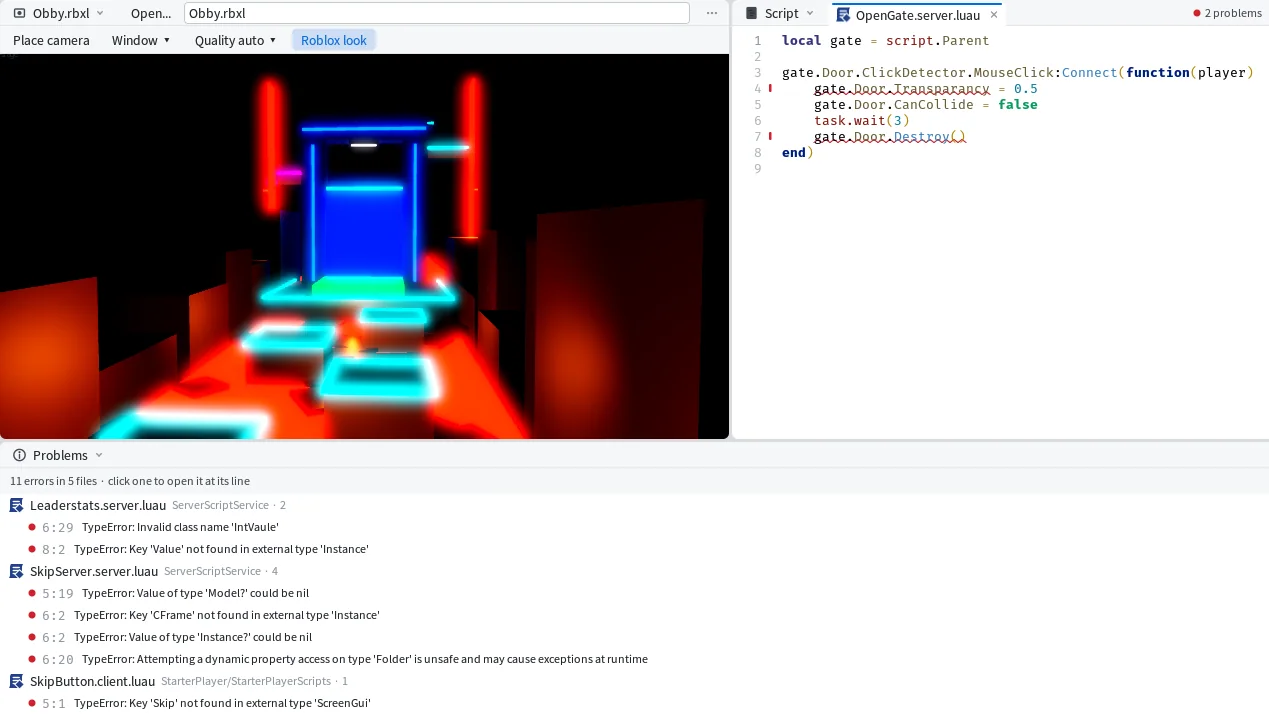Click the Problems panel info icon

tap(19, 455)
